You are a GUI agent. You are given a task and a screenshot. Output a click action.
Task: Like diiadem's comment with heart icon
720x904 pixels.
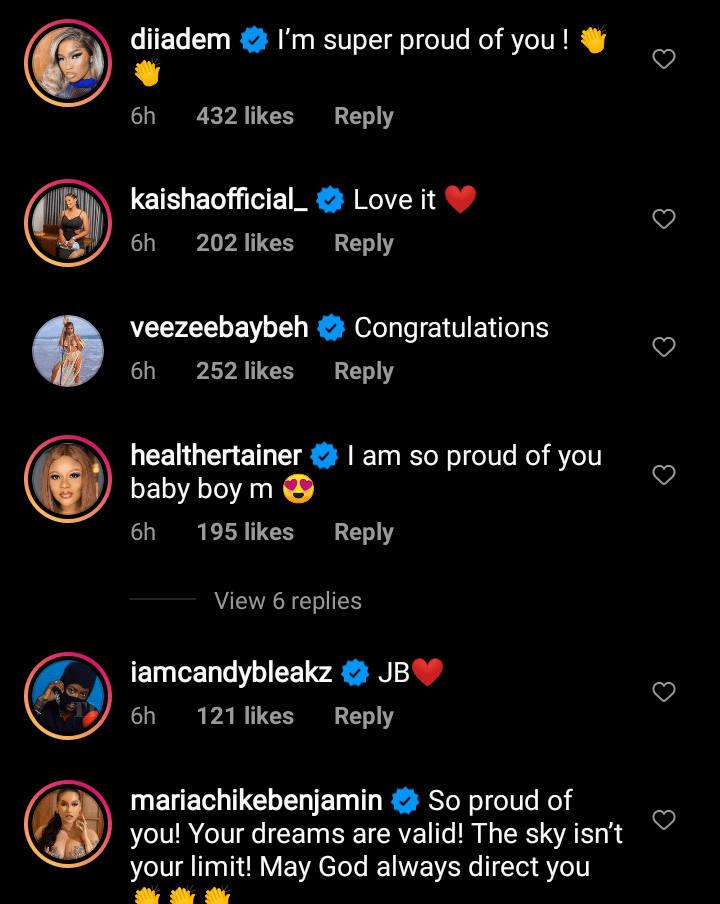pyautogui.click(x=664, y=60)
